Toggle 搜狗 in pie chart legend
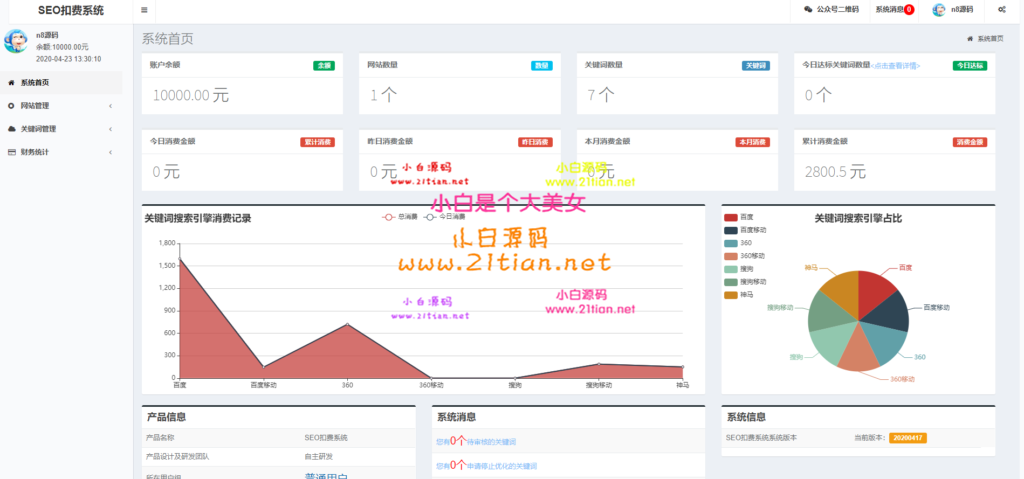1024x479 pixels. (x=739, y=269)
